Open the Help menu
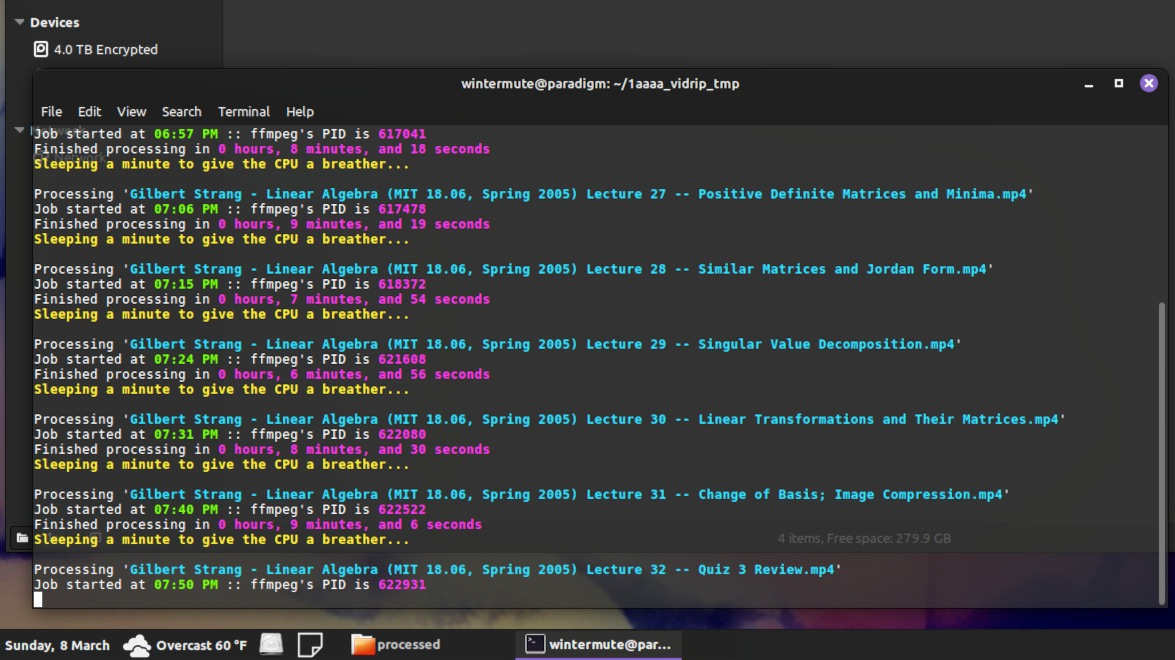The image size is (1175, 660). tap(300, 112)
